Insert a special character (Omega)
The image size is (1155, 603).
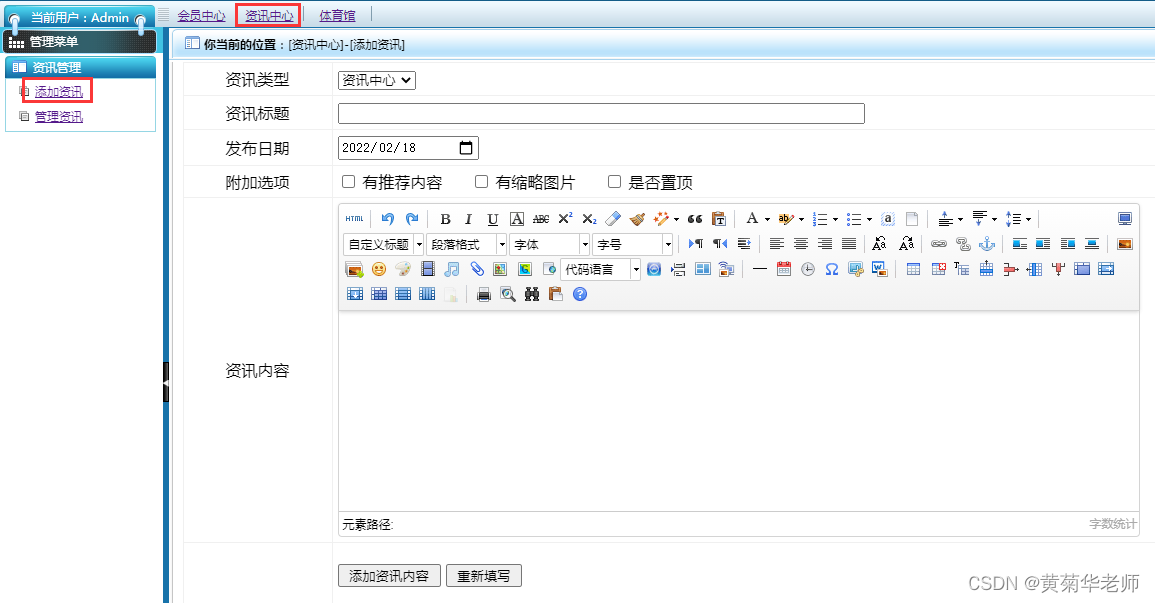[x=832, y=269]
